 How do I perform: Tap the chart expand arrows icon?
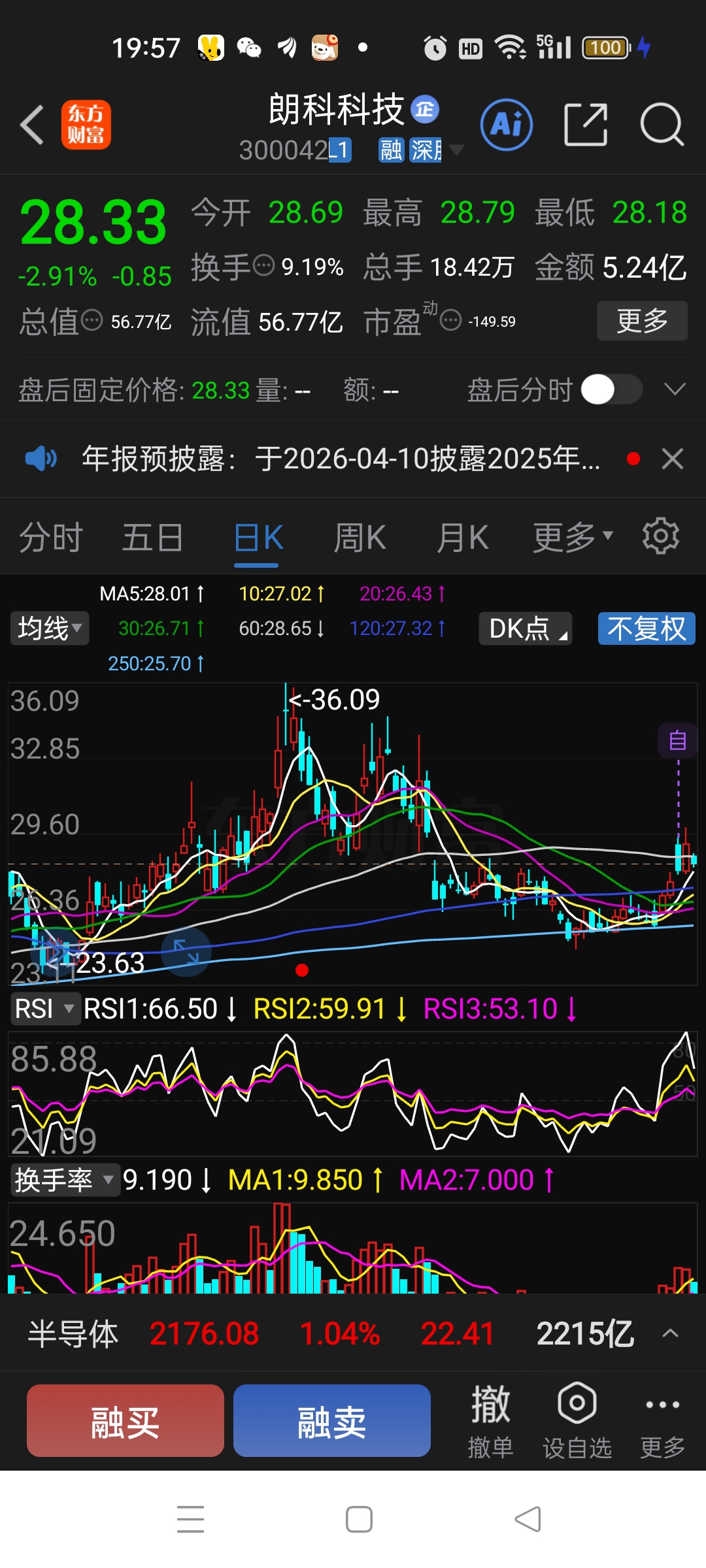(x=186, y=951)
